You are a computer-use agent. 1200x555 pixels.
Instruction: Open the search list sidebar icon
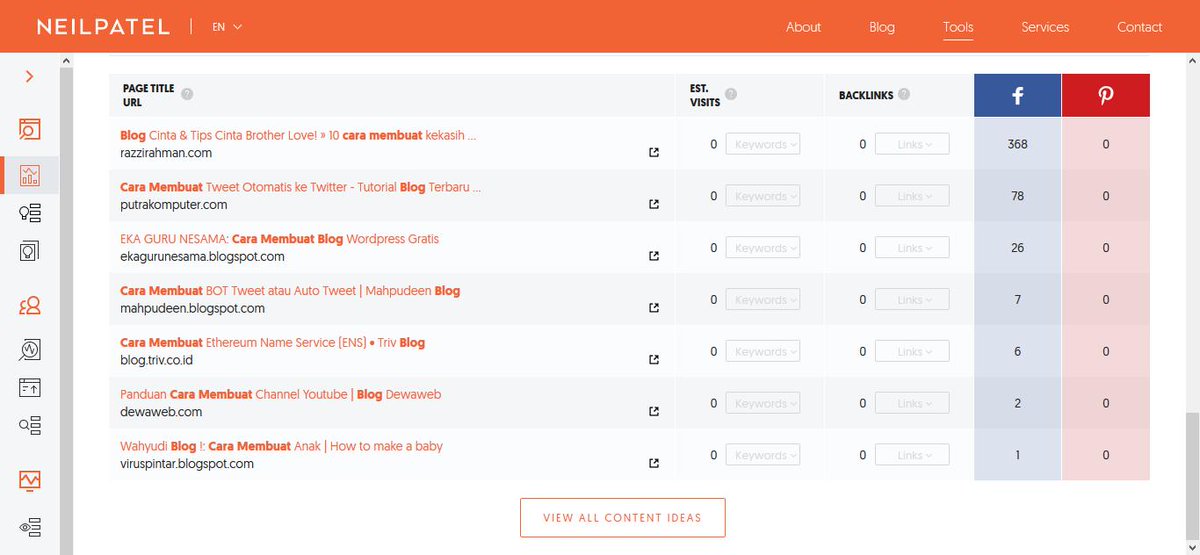[x=30, y=425]
